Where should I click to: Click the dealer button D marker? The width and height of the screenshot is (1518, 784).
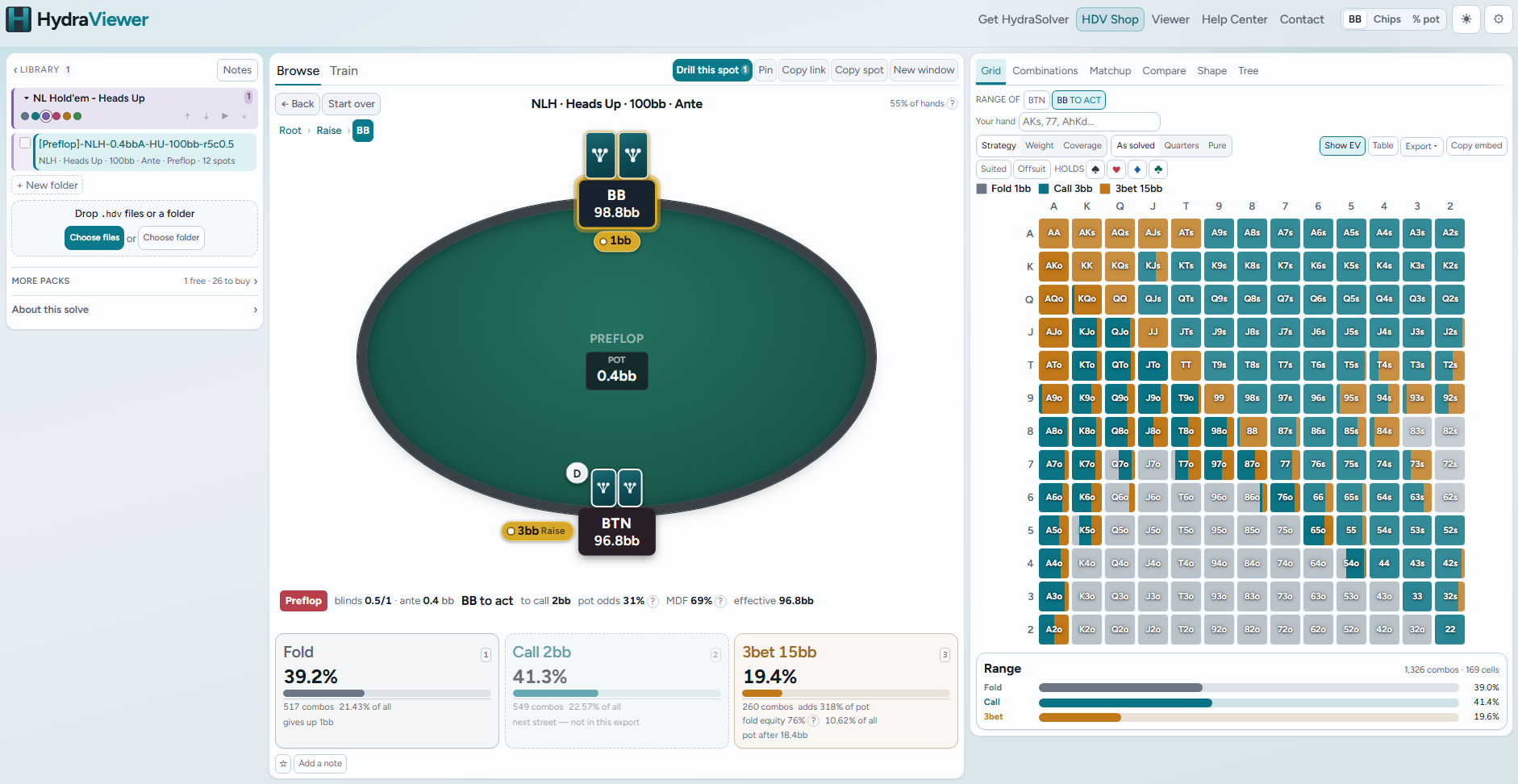click(x=577, y=473)
